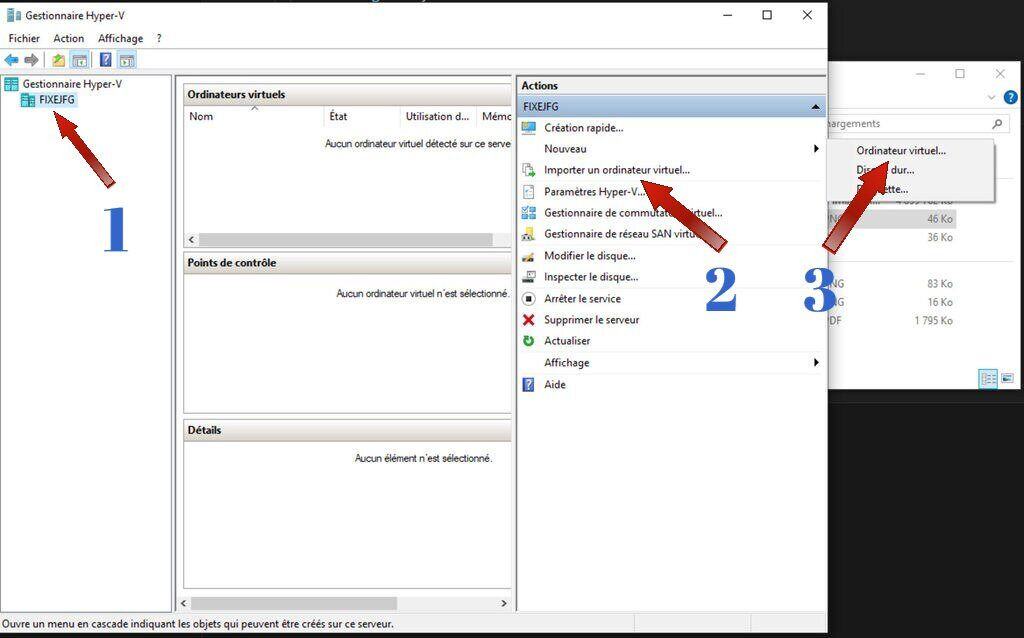Viewport: 1024px width, 638px height.
Task: Click the green Actualiser refresh icon
Action: click(x=529, y=341)
